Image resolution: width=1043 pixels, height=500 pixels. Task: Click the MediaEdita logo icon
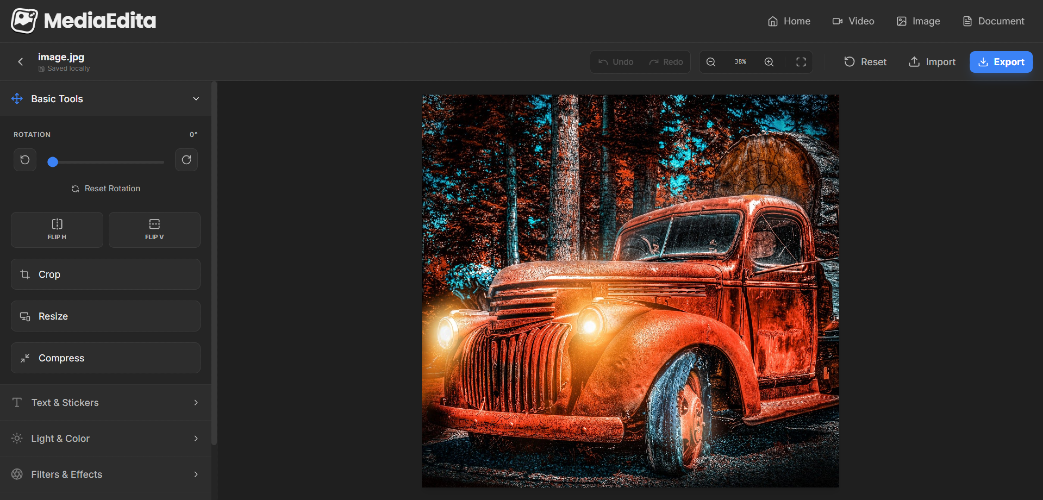24,20
